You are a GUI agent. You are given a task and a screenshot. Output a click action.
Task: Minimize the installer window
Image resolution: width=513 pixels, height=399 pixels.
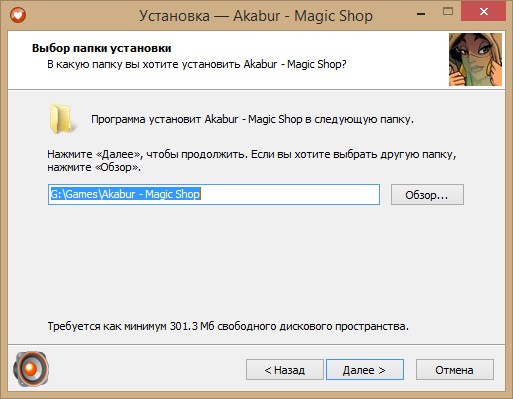(x=421, y=13)
